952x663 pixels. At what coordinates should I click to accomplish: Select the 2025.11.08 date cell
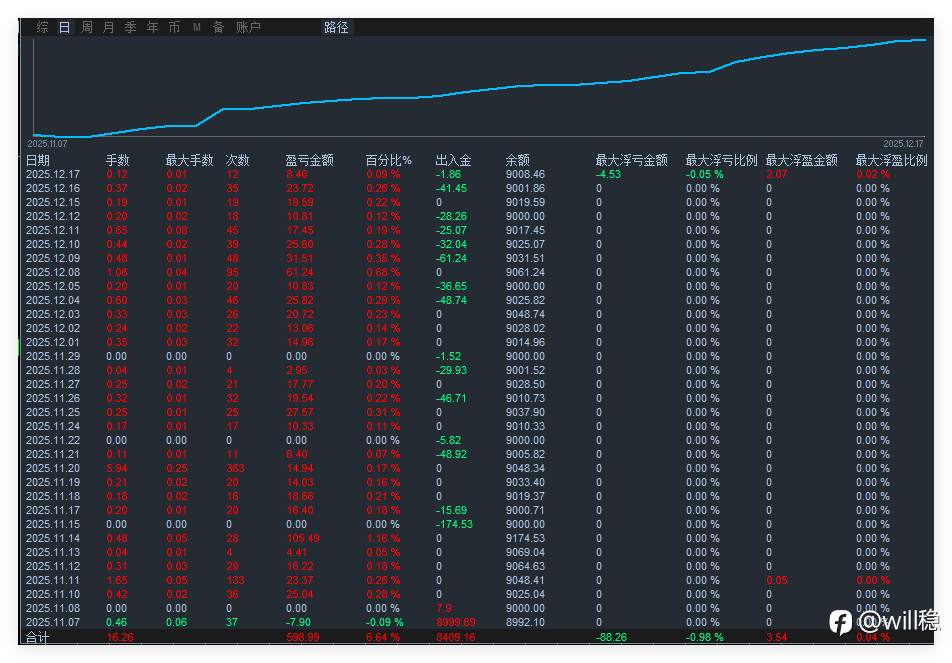[x=53, y=608]
